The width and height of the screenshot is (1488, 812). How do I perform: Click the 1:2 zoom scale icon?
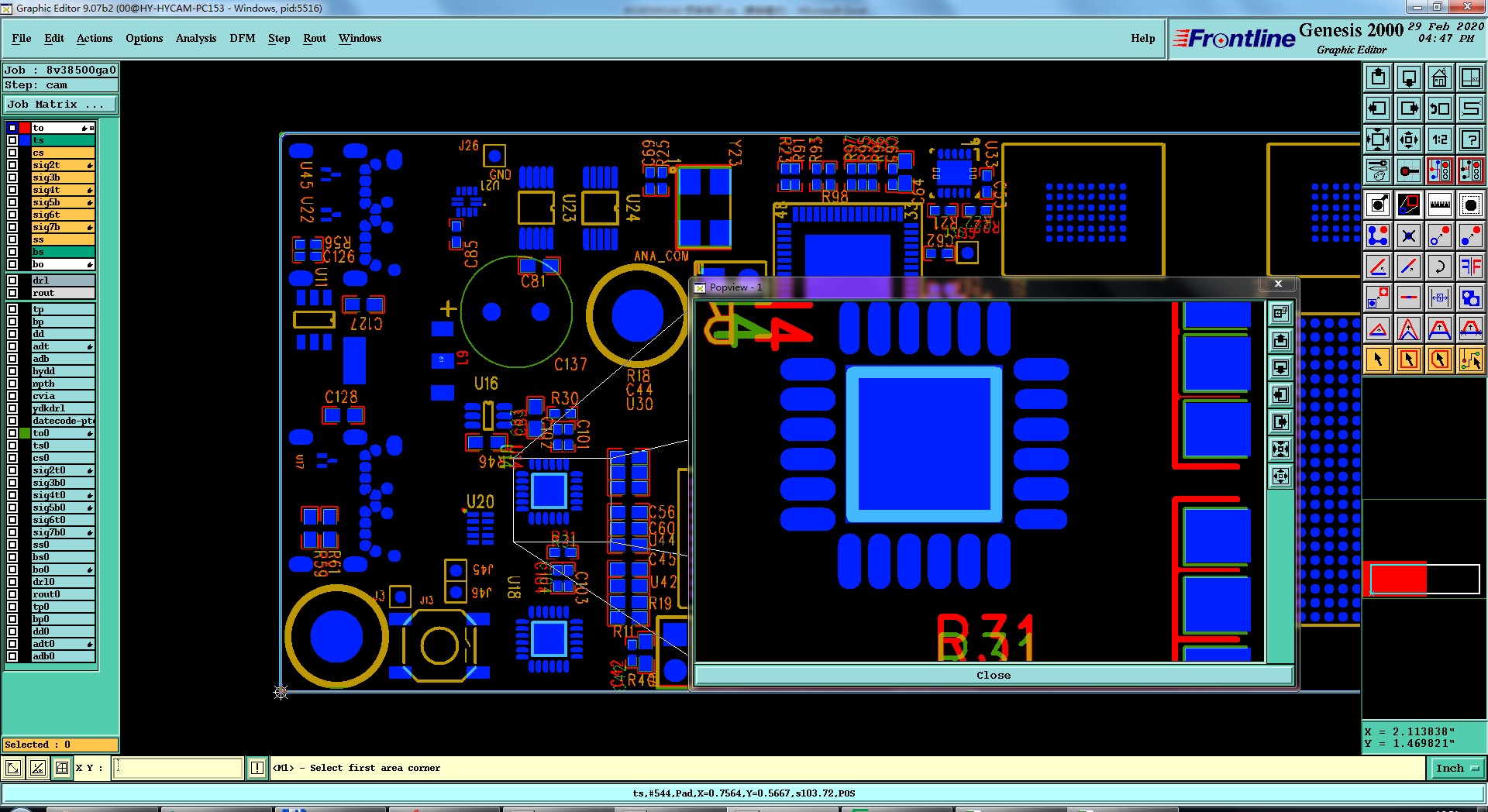[1439, 139]
